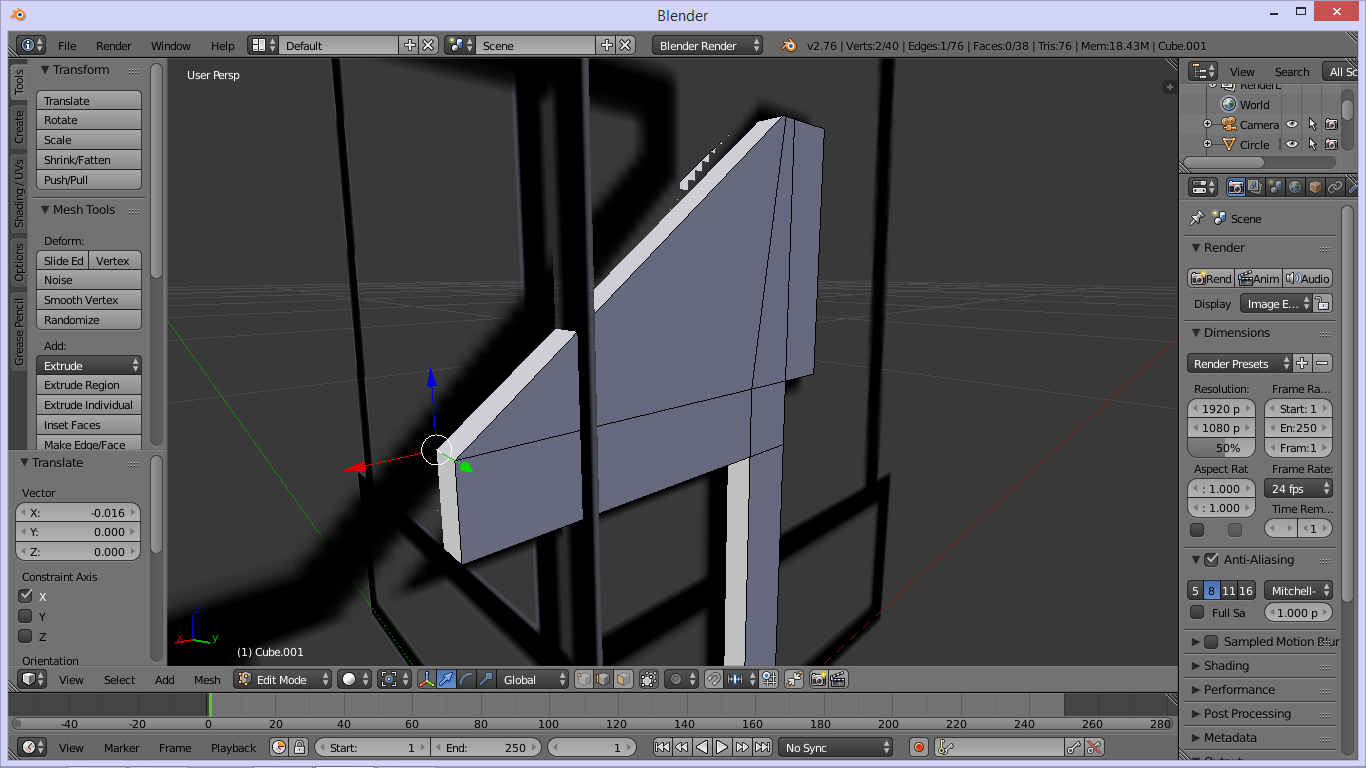This screenshot has width=1366, height=768.
Task: Click the resolution 50% percentage slider
Action: click(1222, 448)
